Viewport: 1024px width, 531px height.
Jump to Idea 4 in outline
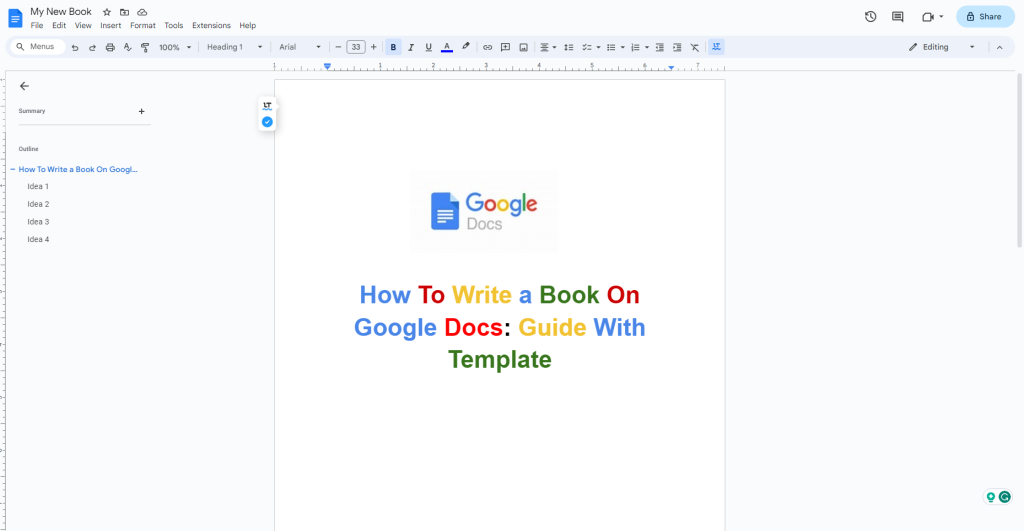click(38, 240)
